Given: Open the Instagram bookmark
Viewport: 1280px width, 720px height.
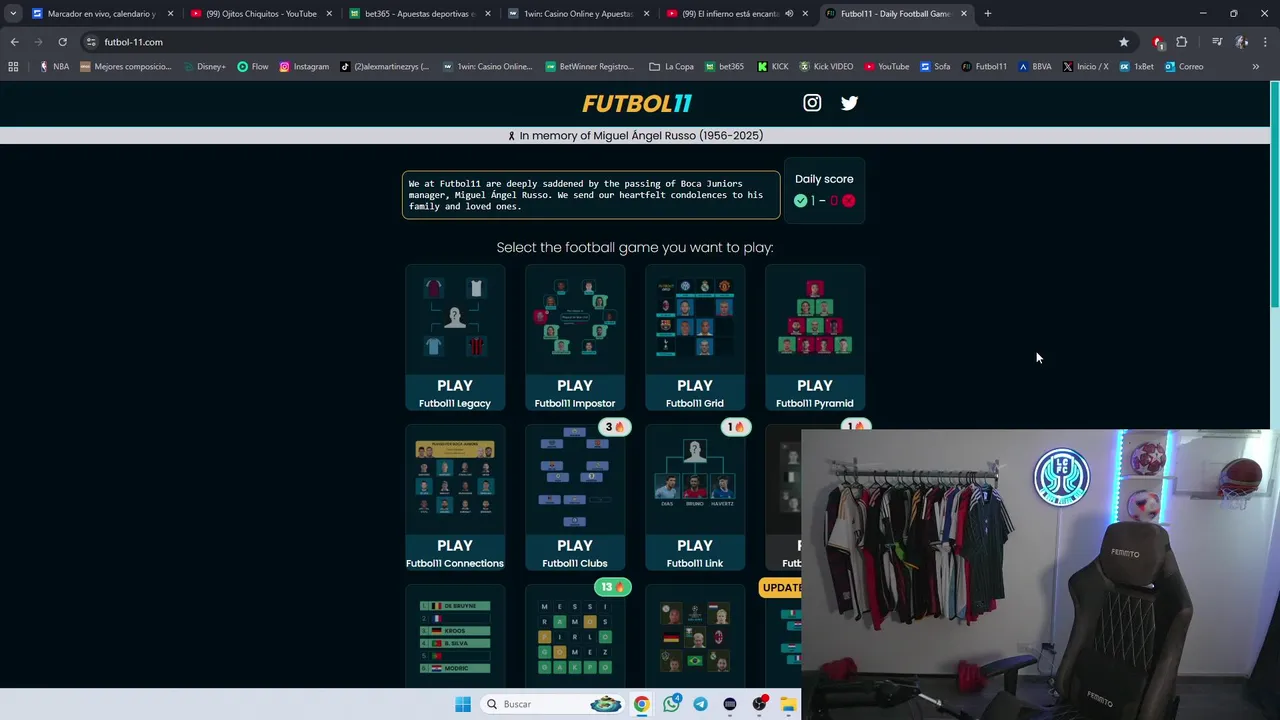Looking at the screenshot, I should coord(304,67).
